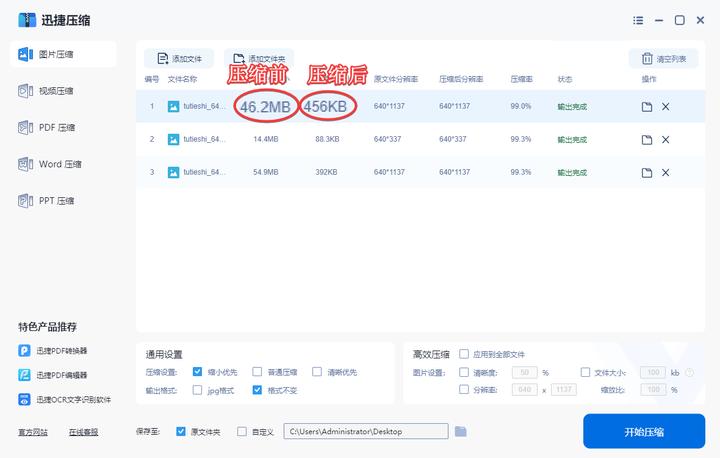Click the 添加文件 add file button
The image size is (720, 458).
click(179, 59)
